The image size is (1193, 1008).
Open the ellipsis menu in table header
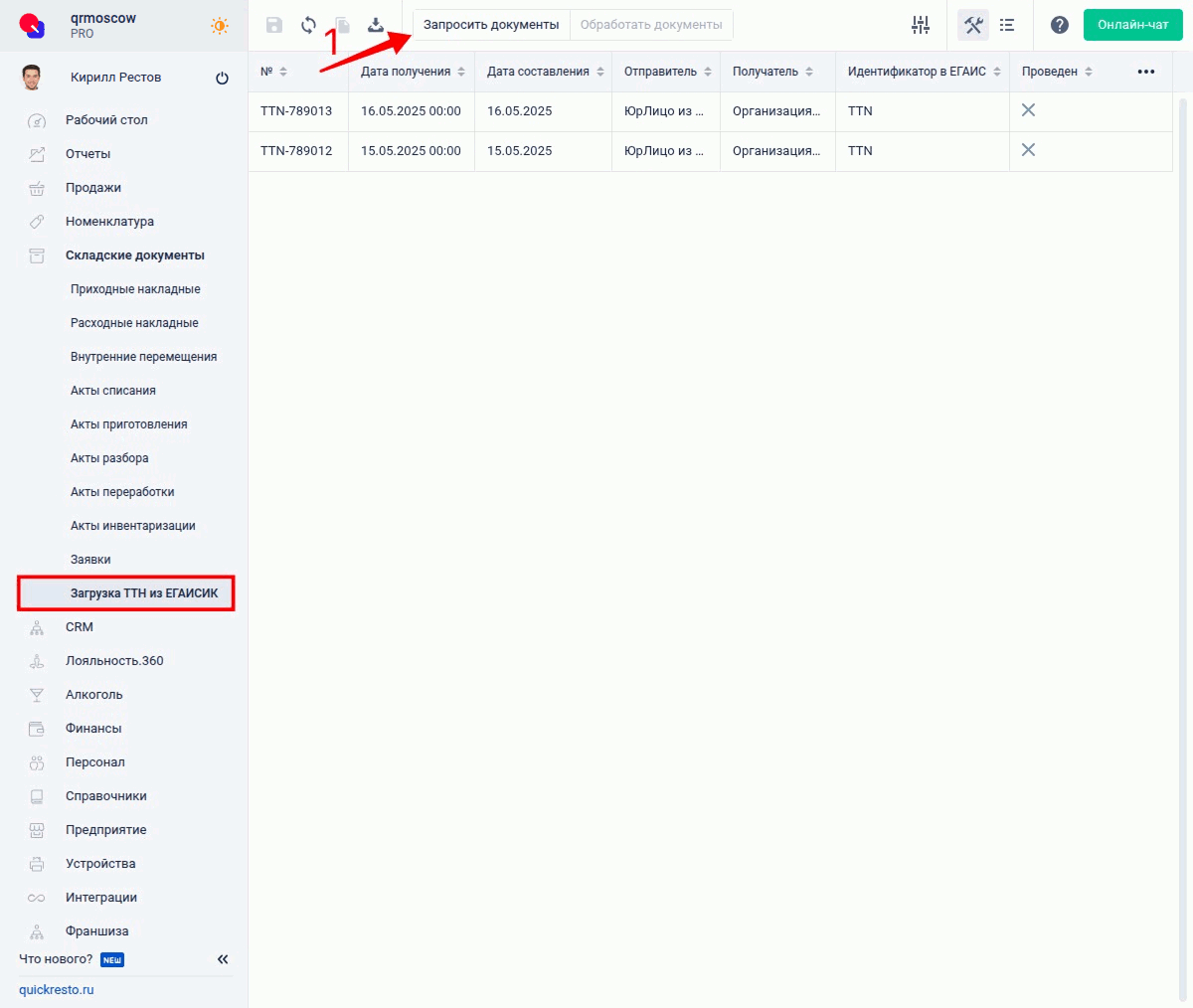[x=1146, y=71]
